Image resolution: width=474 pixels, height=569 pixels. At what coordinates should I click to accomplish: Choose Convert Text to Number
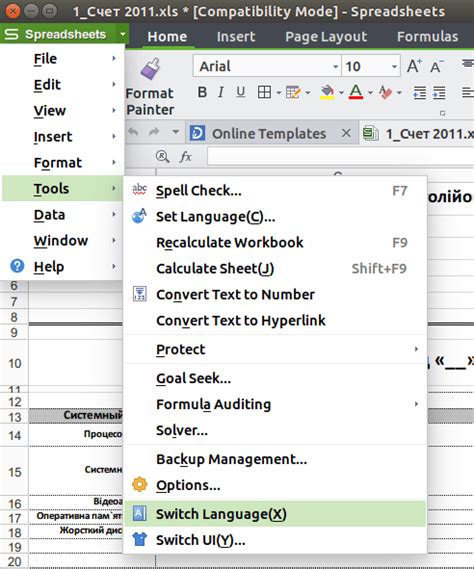(x=275, y=294)
